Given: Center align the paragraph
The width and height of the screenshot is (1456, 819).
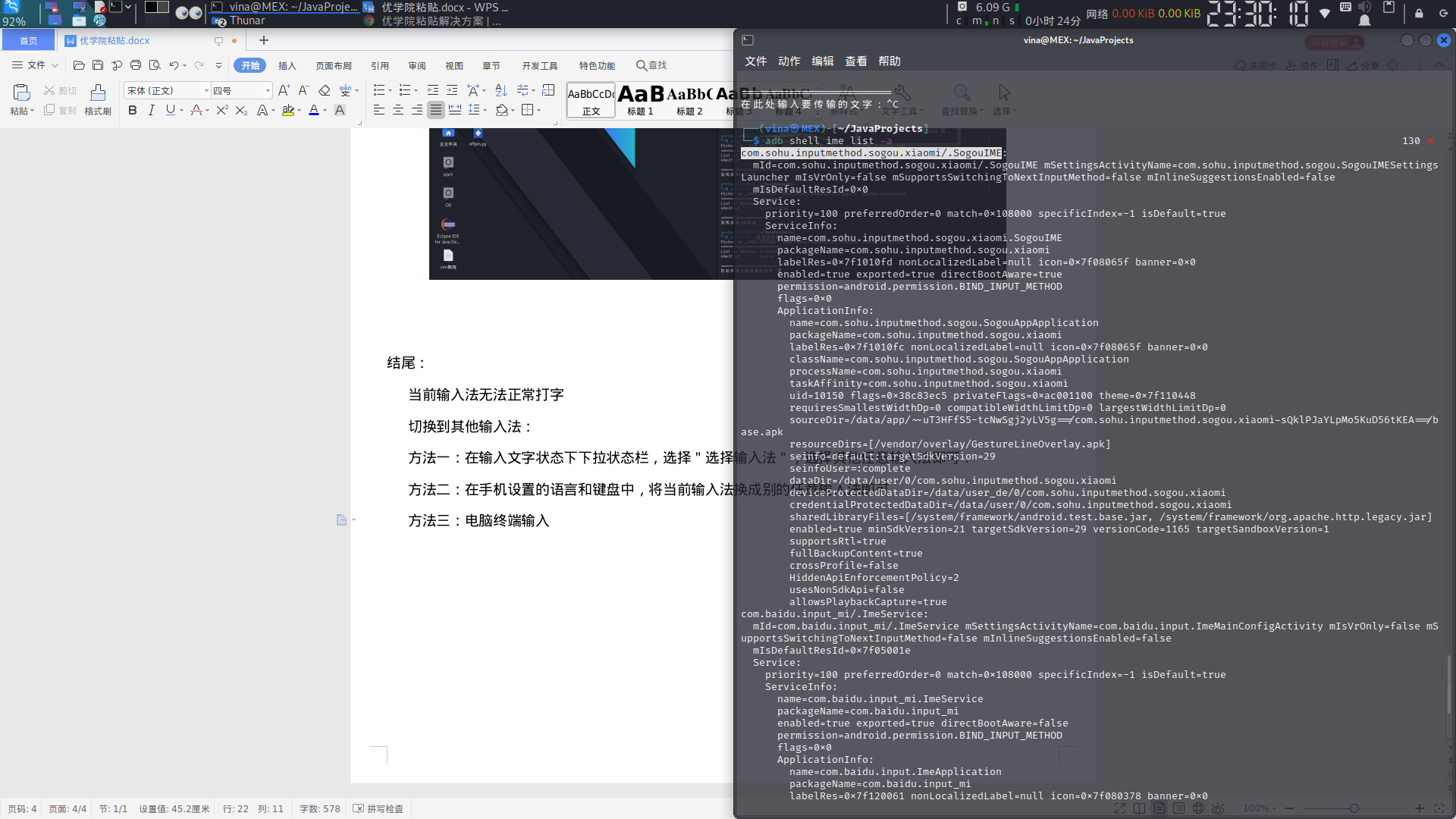Looking at the screenshot, I should (x=398, y=110).
